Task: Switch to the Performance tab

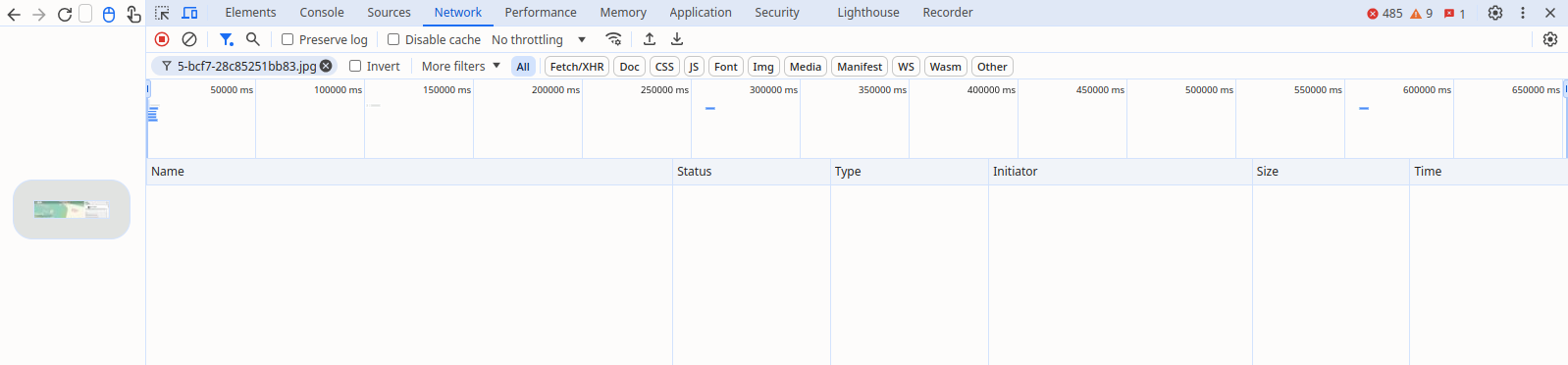Action: coord(541,13)
